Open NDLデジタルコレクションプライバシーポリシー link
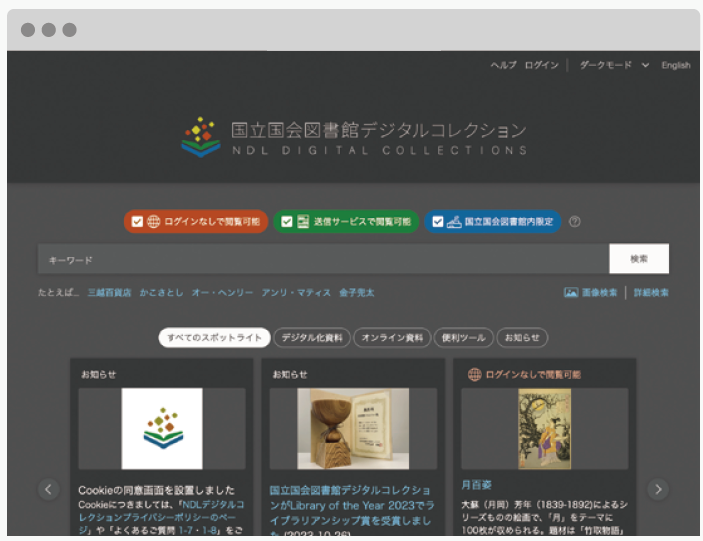Image resolution: width=703 pixels, height=541 pixels. point(161,517)
